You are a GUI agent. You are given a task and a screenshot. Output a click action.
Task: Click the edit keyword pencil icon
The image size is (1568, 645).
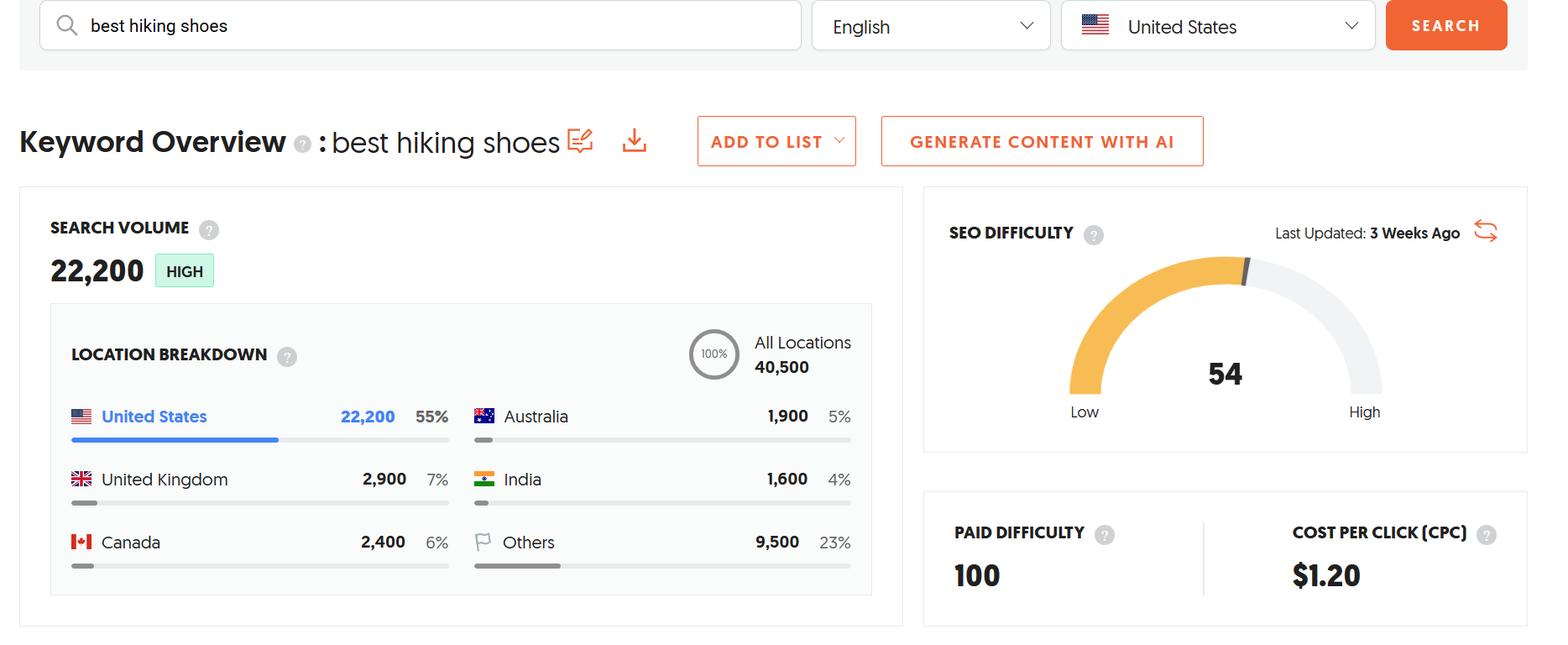coord(580,141)
